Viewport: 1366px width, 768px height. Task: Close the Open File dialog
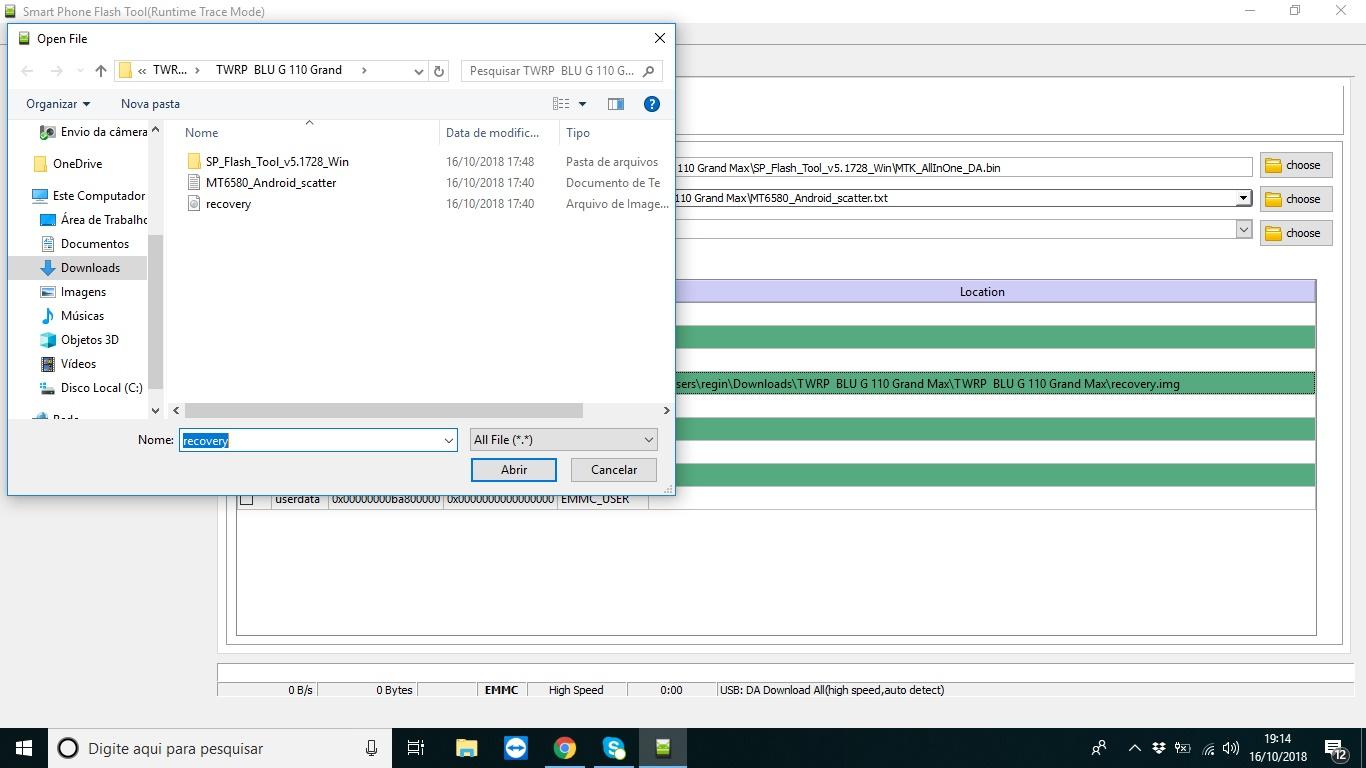tap(659, 38)
